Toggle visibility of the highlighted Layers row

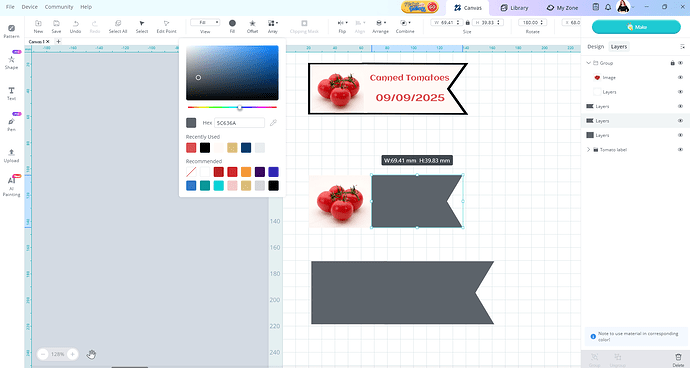click(x=680, y=121)
